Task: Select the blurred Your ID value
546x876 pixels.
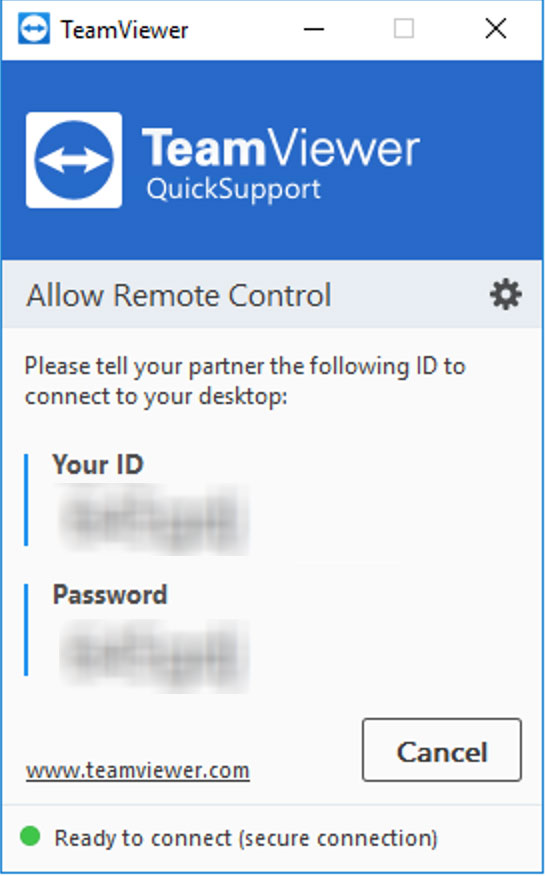Action: (x=154, y=520)
